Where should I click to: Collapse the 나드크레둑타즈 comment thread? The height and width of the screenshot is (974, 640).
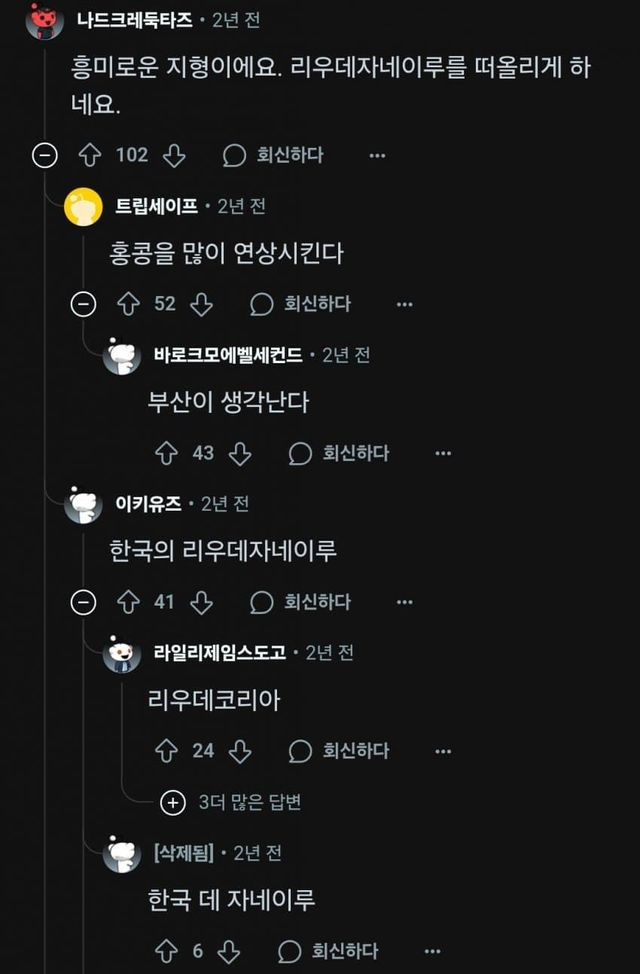coord(45,155)
